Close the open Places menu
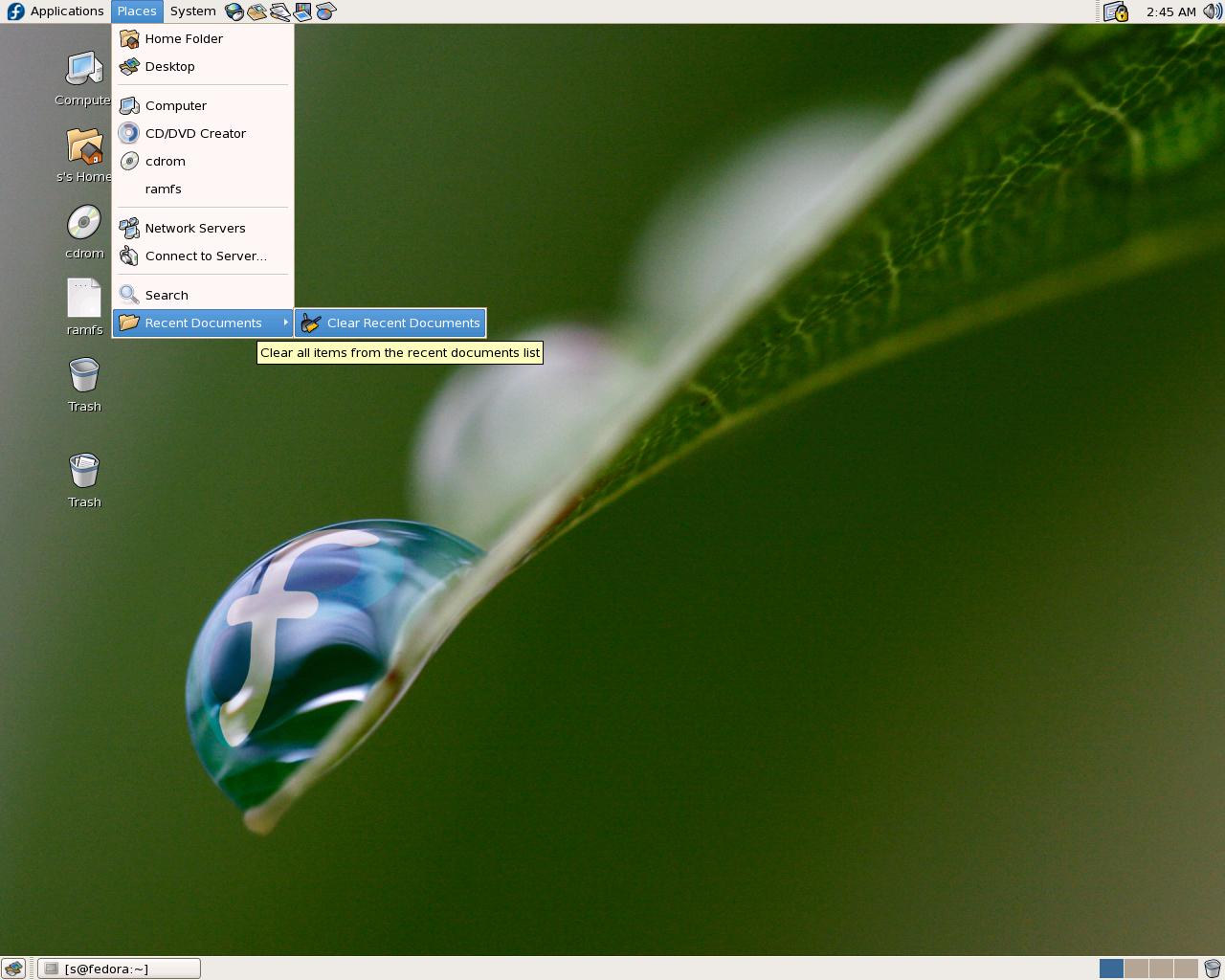This screenshot has width=1225, height=980. [x=137, y=11]
